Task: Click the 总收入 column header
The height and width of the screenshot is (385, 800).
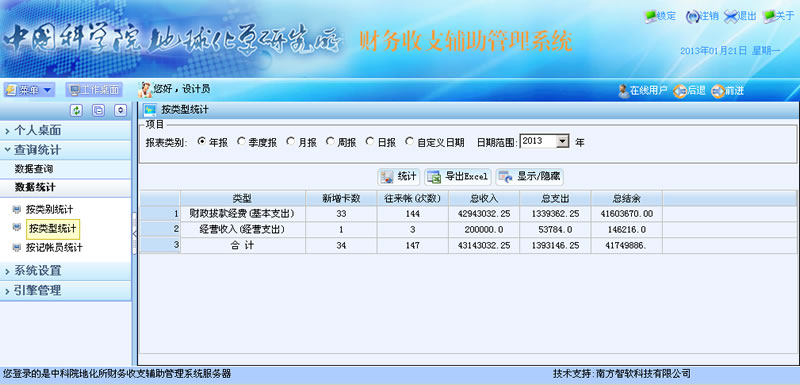Action: (484, 198)
